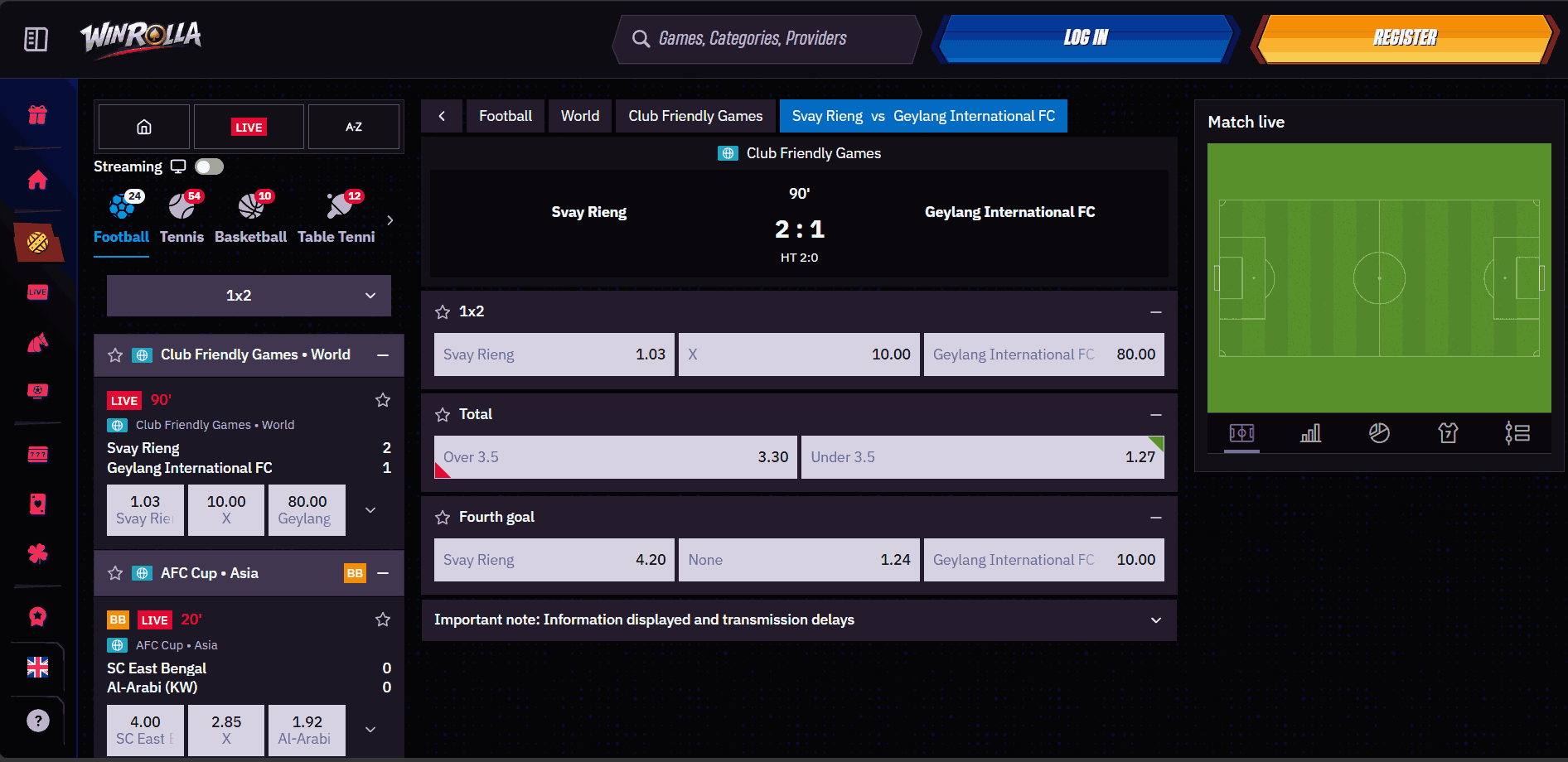Click the Match live pitch widget
The image size is (1568, 762).
(1379, 278)
